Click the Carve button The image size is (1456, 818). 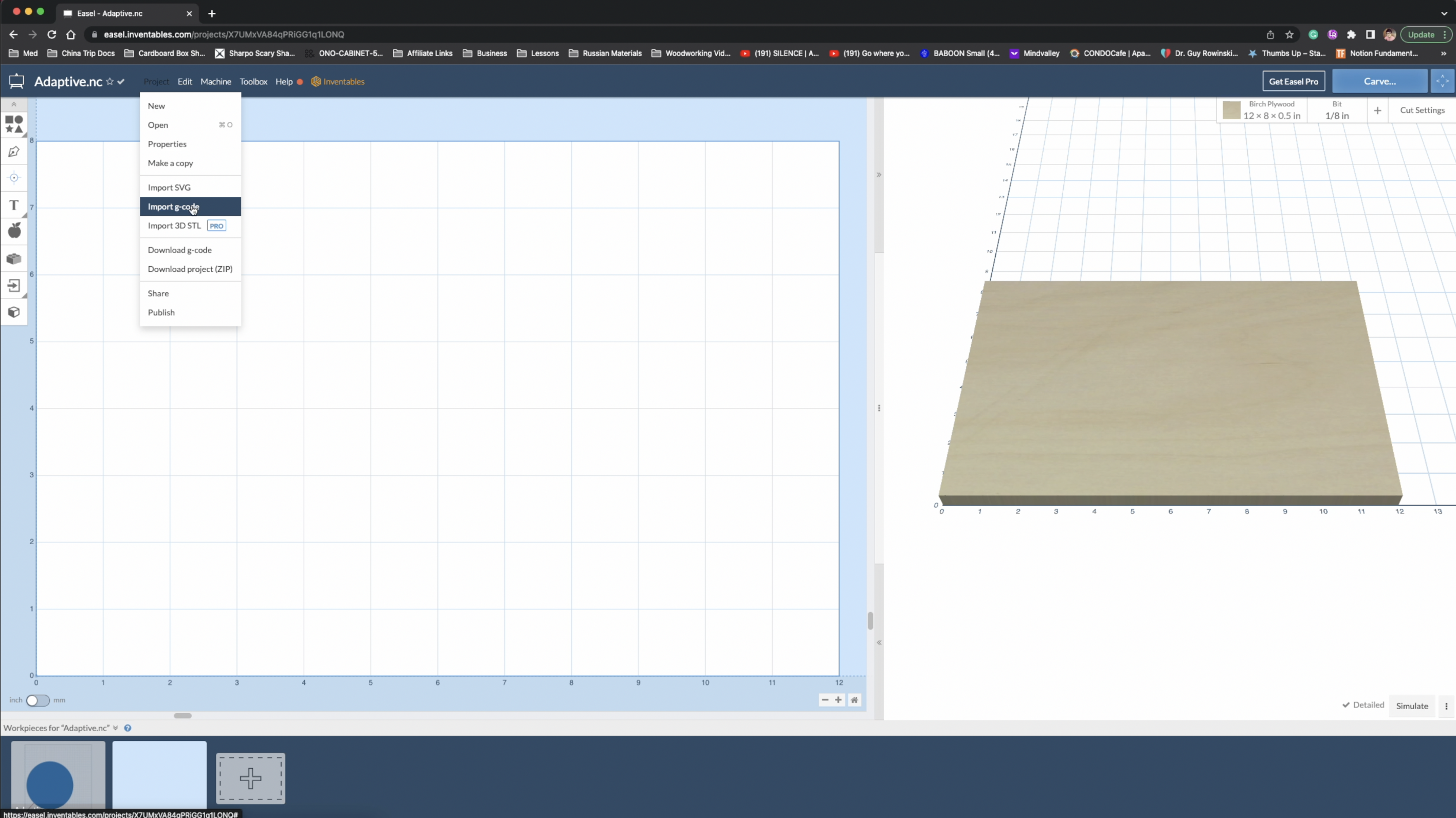1379,81
